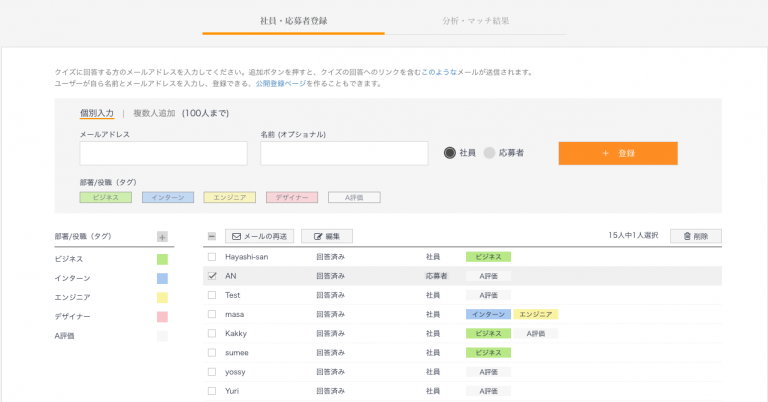This screenshot has height=402, width=768.
Task: Filter by A評価 in the tag sidebar
Action: (64, 336)
